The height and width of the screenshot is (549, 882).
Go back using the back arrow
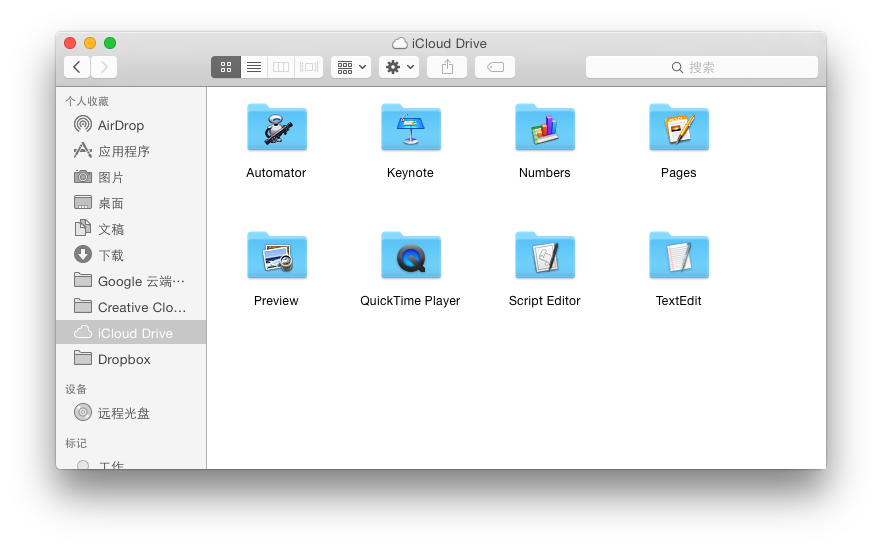(x=77, y=67)
